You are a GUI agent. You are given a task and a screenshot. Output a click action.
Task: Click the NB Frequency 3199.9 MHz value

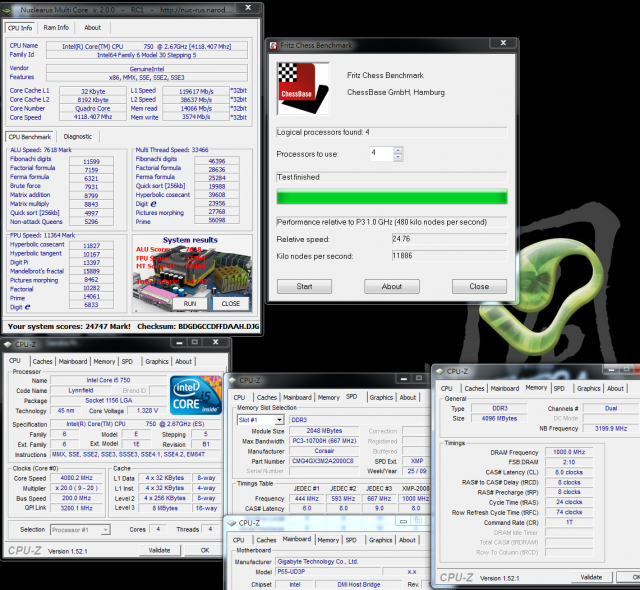(x=611, y=428)
